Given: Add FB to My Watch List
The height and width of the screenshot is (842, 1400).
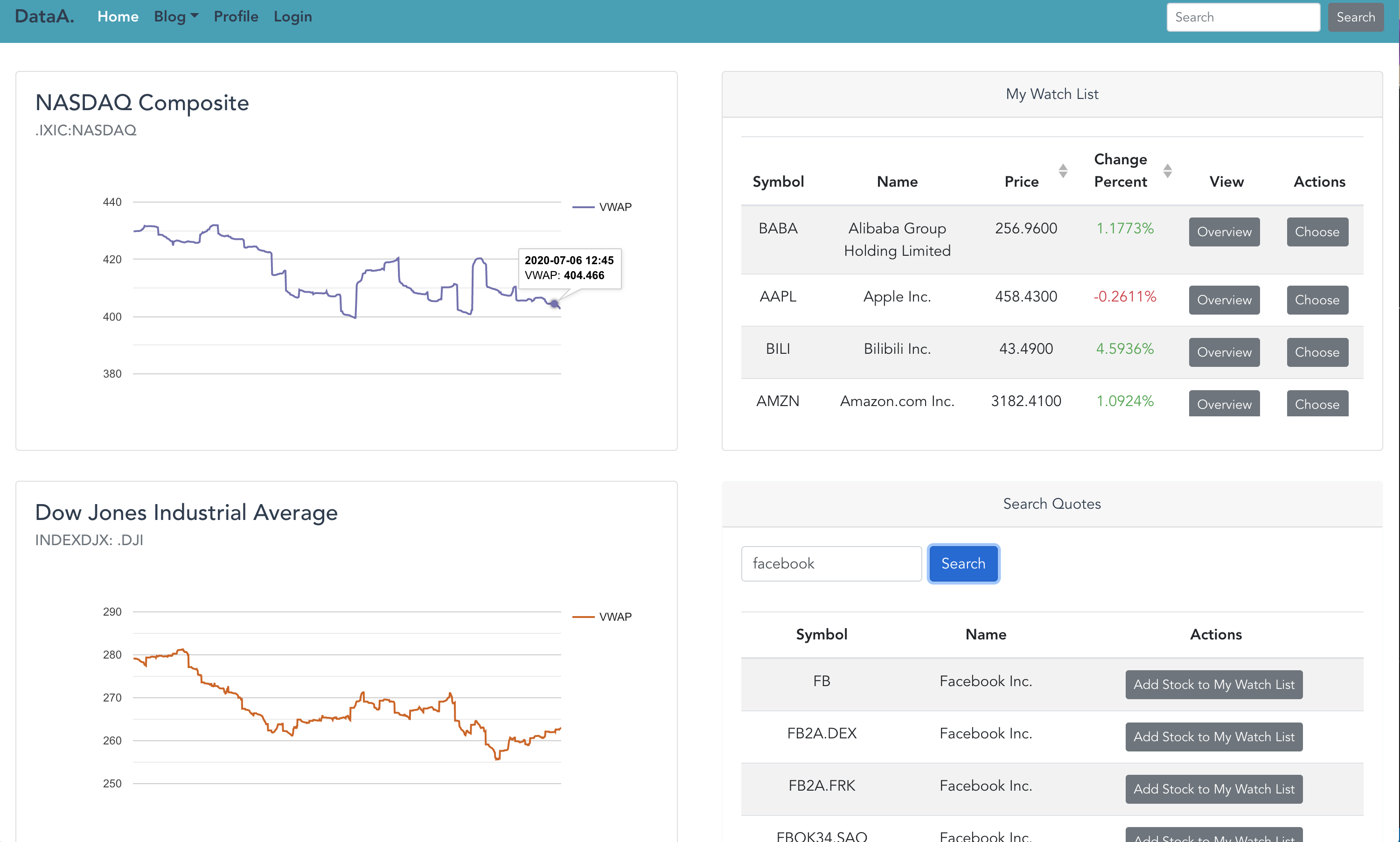Looking at the screenshot, I should pos(1214,684).
